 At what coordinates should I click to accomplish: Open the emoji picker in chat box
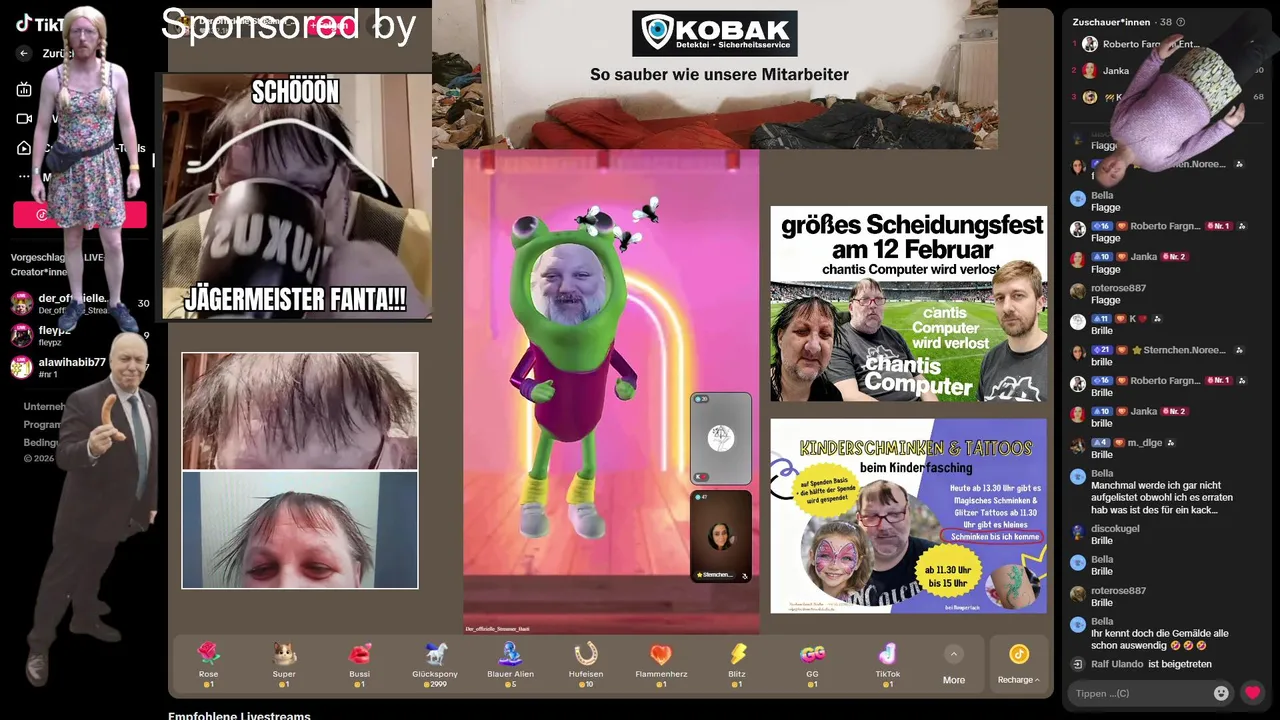[x=1221, y=693]
